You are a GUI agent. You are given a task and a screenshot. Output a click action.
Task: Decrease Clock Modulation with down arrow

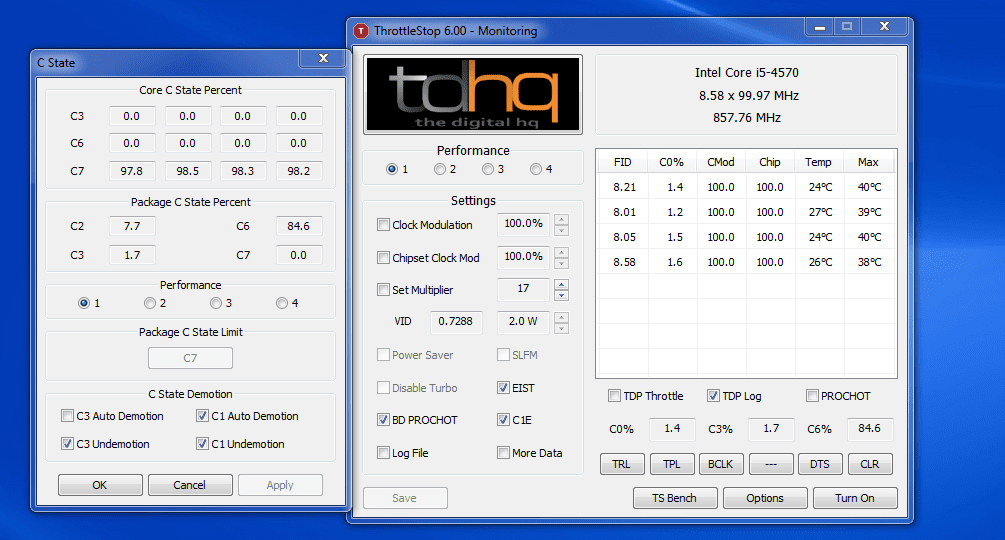click(561, 230)
